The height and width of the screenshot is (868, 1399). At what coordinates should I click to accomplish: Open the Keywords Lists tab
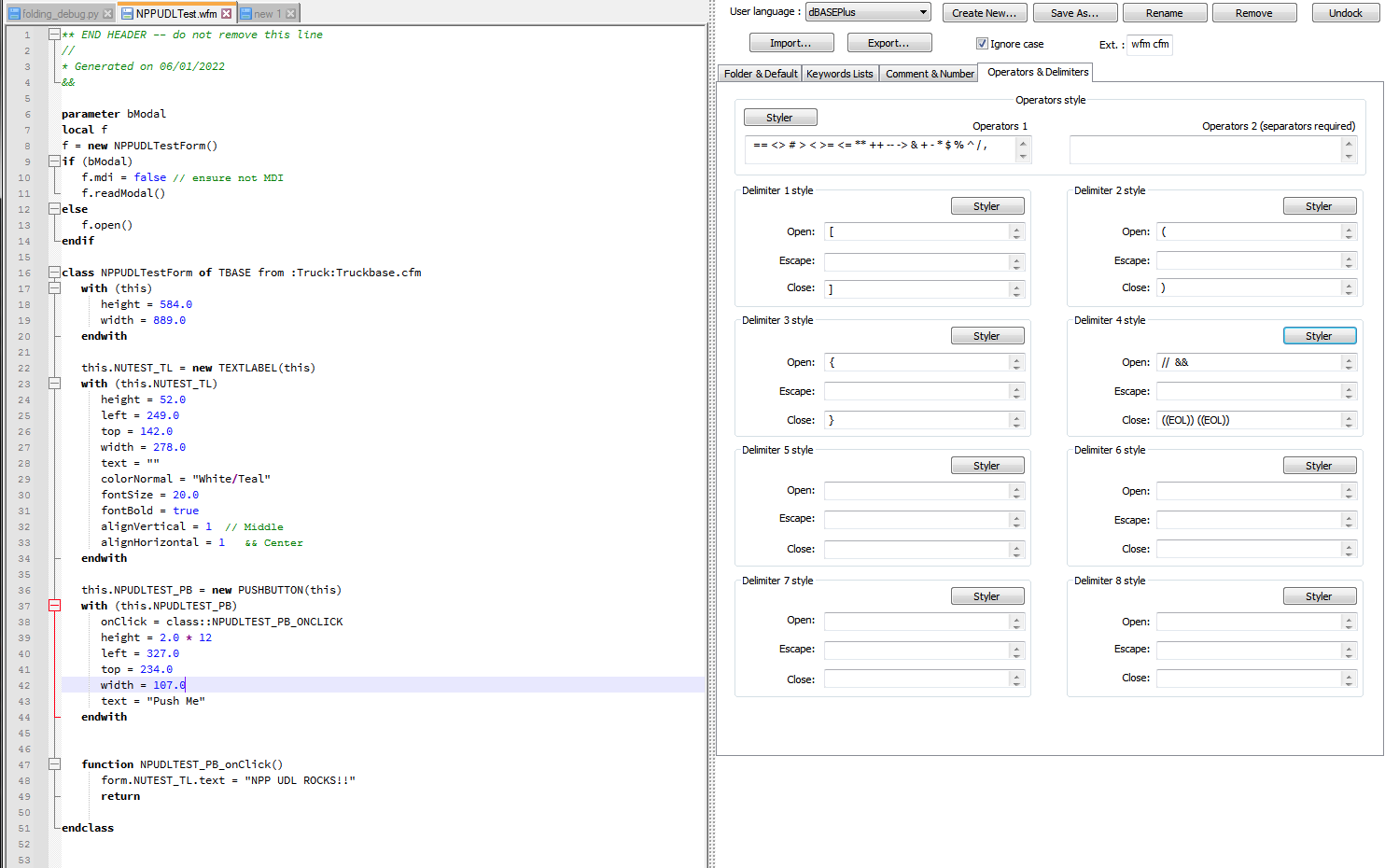coord(840,74)
